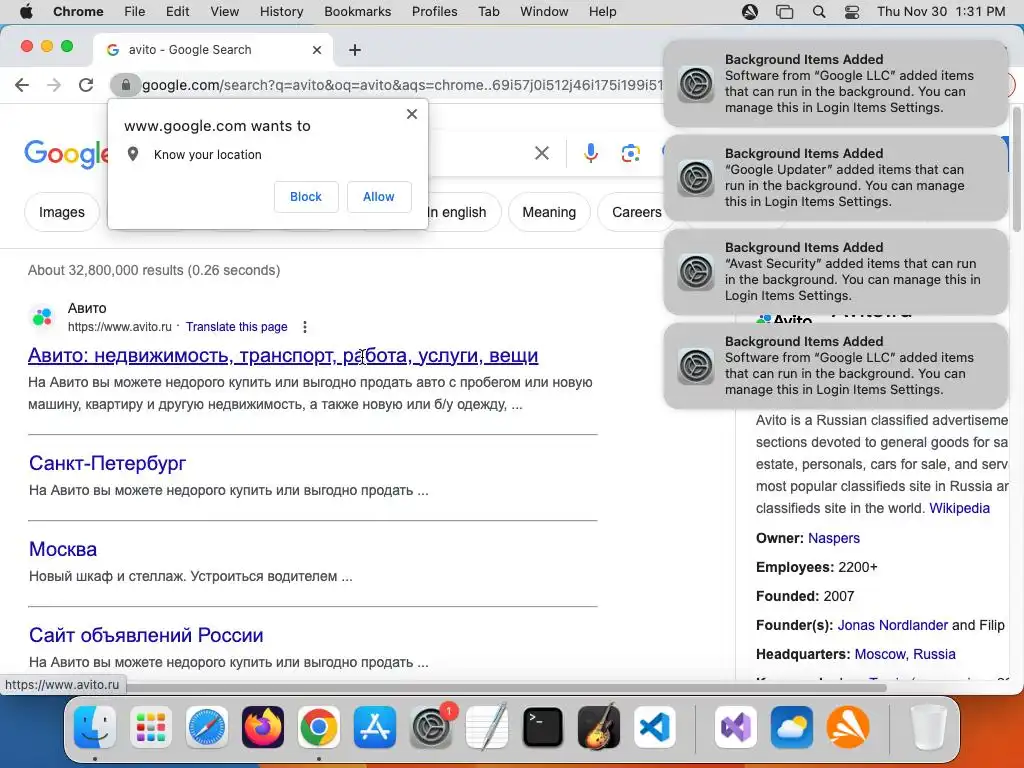Click the address bar URL field

[x=402, y=85]
